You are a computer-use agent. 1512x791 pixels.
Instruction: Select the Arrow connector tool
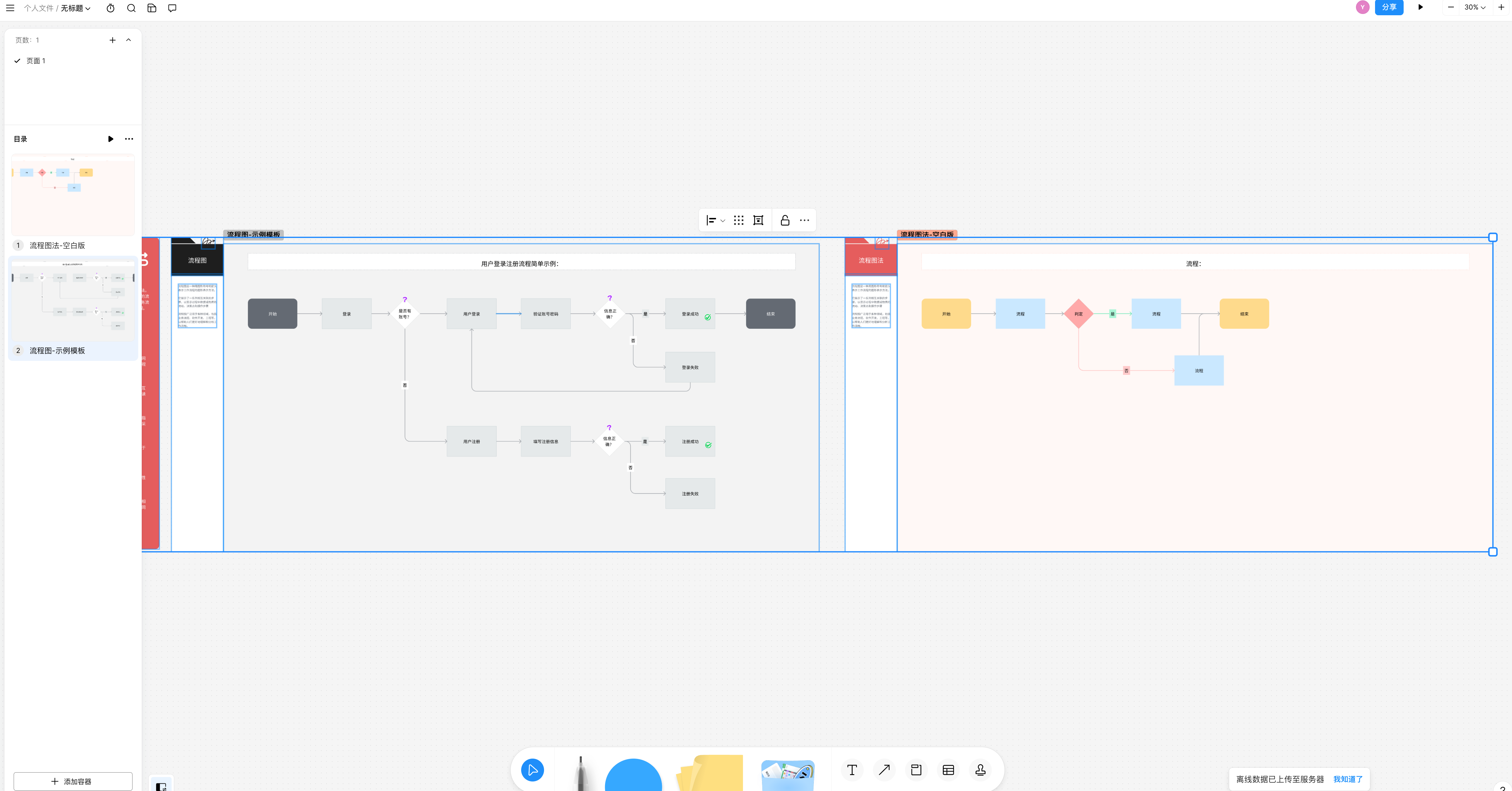pos(884,770)
